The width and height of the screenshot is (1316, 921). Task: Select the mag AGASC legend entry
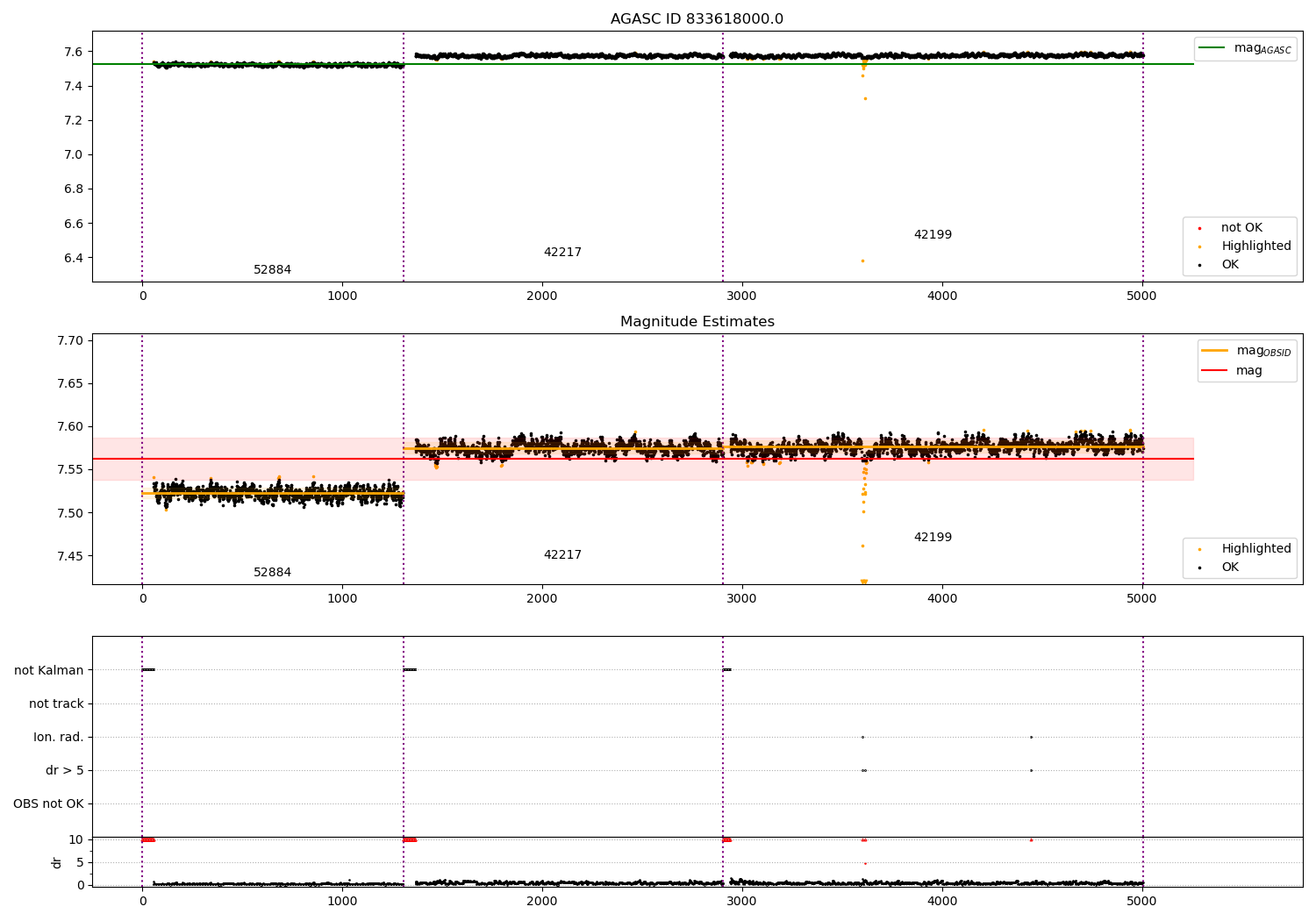point(1246,48)
